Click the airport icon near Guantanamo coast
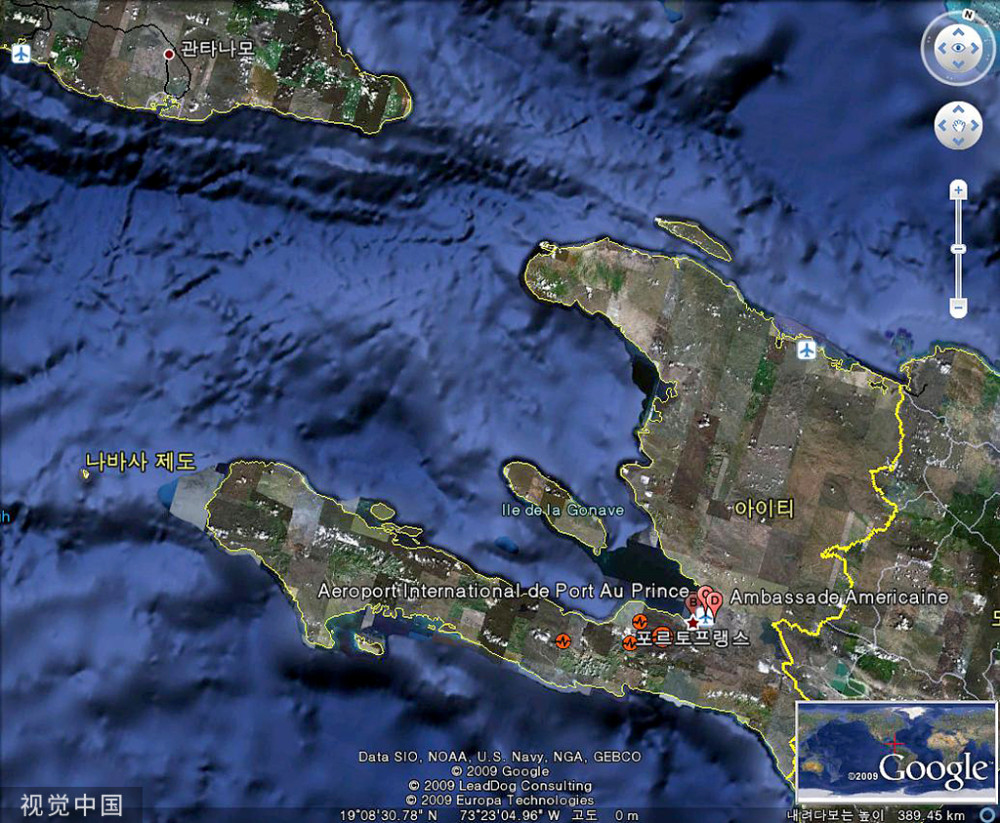 pyautogui.click(x=21, y=53)
